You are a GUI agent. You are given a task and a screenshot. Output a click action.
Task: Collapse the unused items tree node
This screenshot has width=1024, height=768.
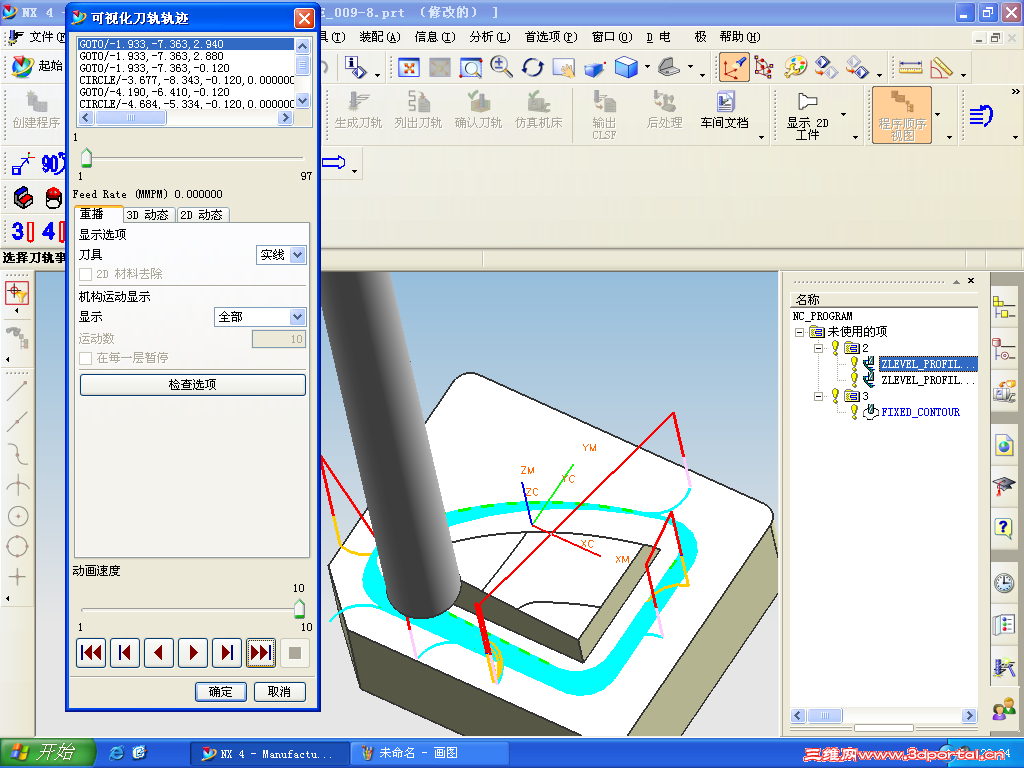[x=799, y=332]
